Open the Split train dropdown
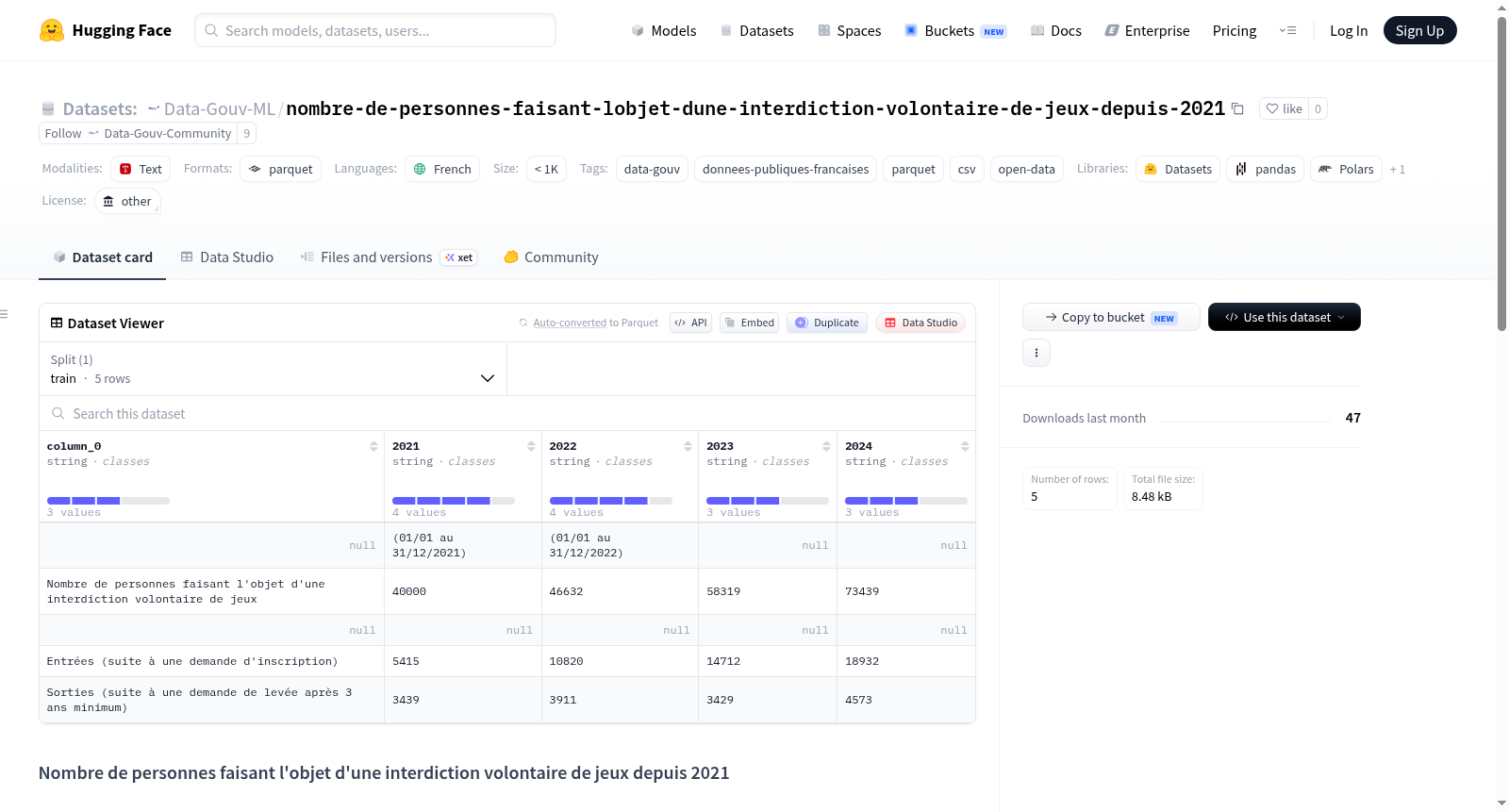Viewport: 1509px width, 812px height. (273, 369)
